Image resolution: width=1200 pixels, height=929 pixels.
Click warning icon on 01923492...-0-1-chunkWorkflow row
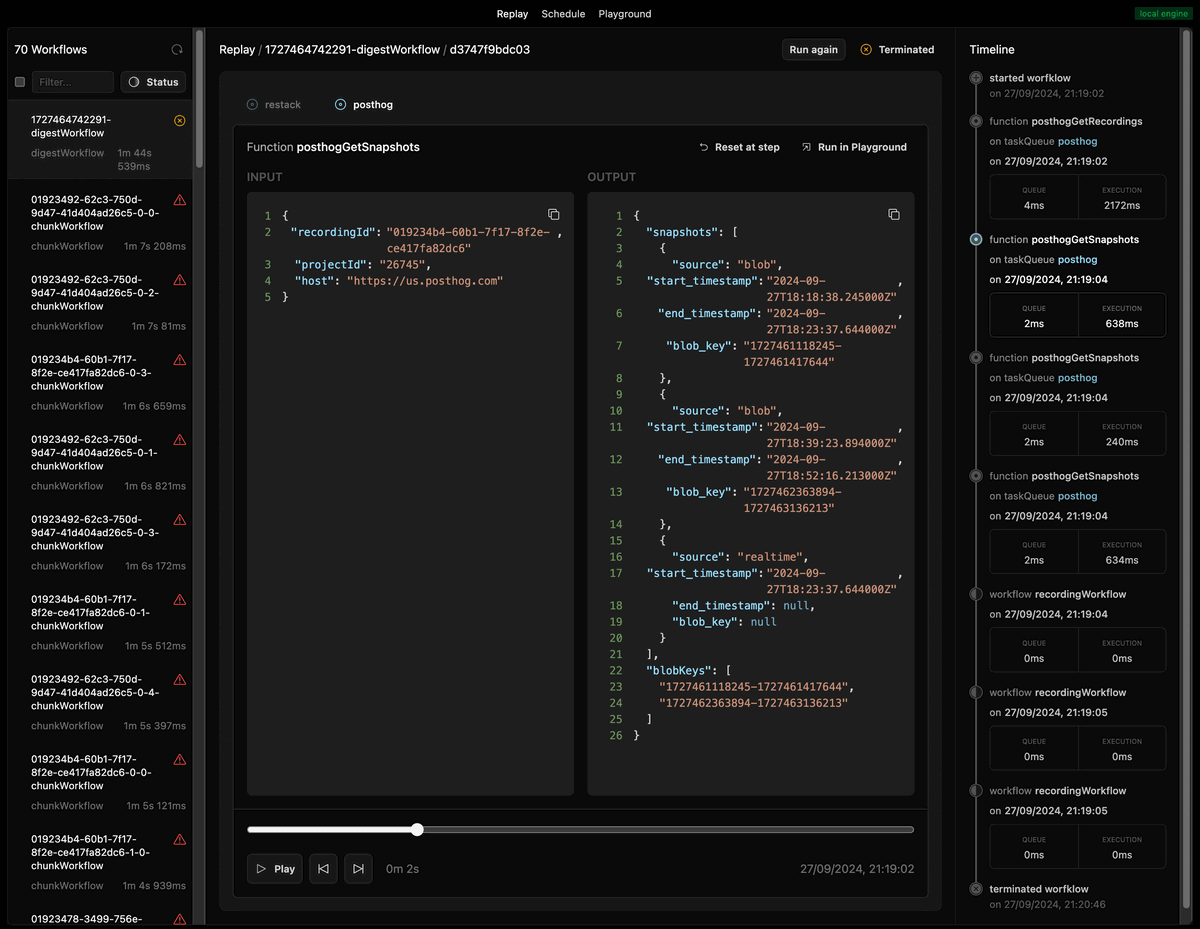click(180, 440)
